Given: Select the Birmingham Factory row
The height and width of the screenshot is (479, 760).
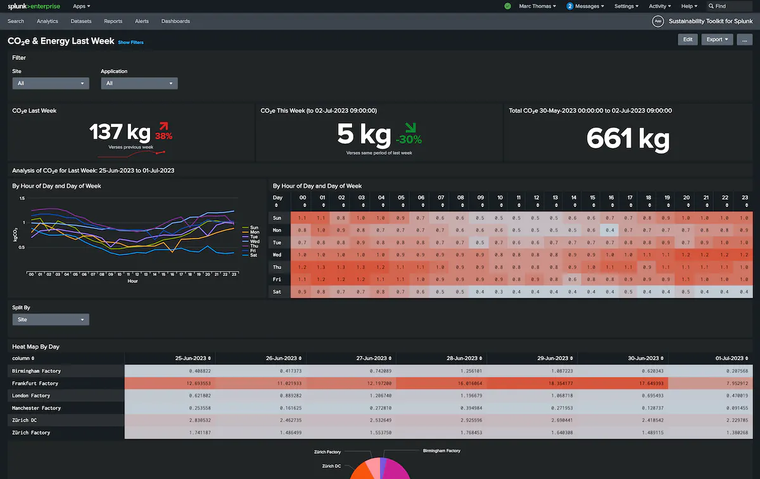Looking at the screenshot, I should pos(380,371).
